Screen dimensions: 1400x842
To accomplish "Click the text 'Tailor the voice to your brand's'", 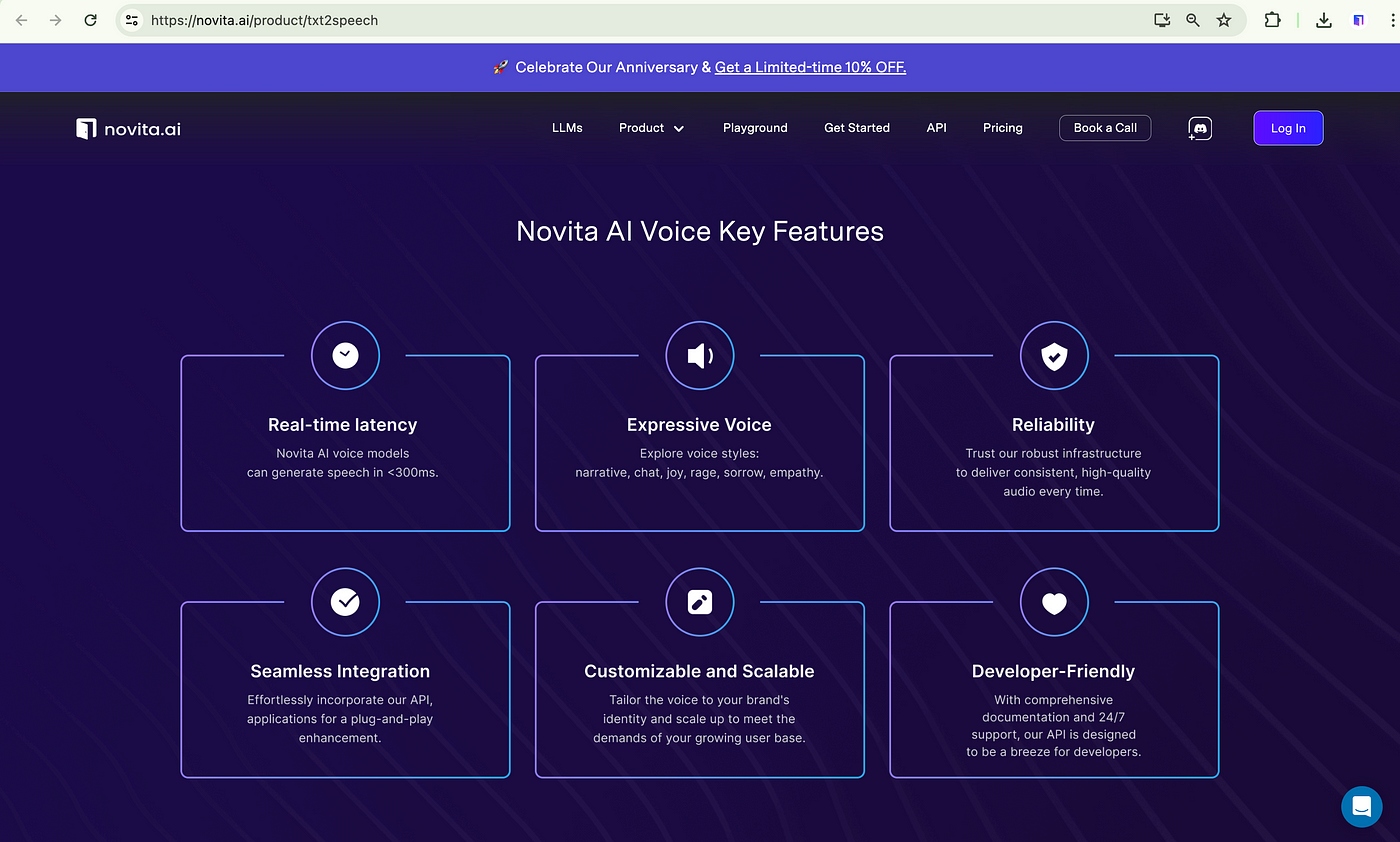I will (699, 700).
